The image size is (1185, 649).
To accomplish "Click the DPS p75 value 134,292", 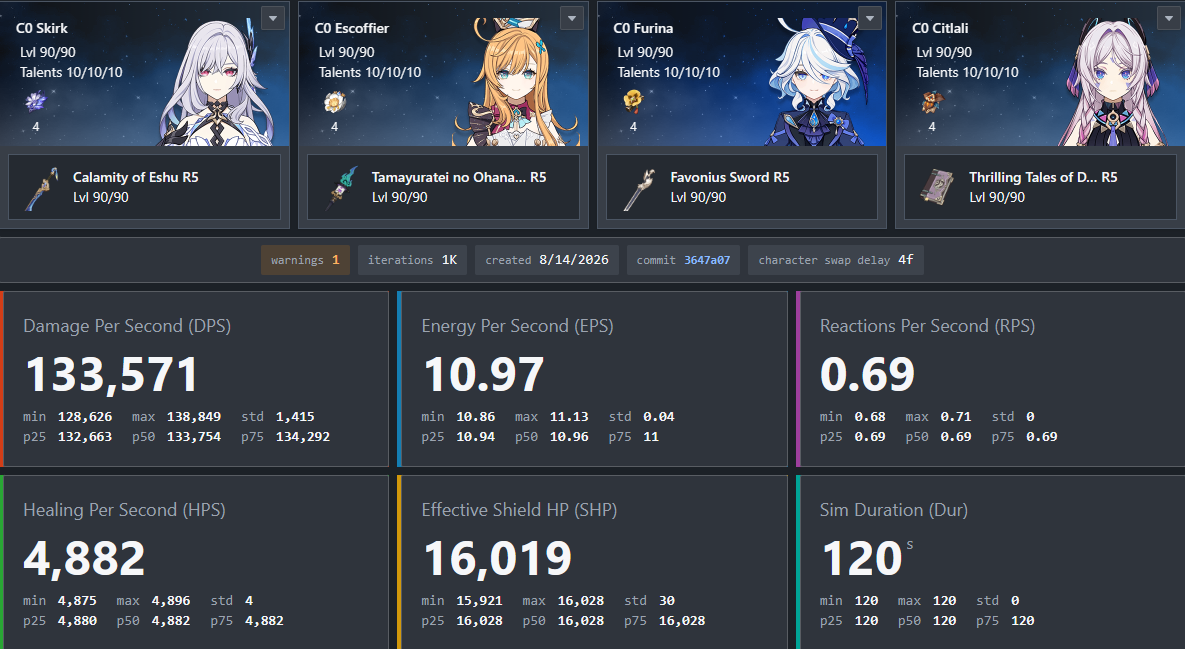I will (x=302, y=437).
